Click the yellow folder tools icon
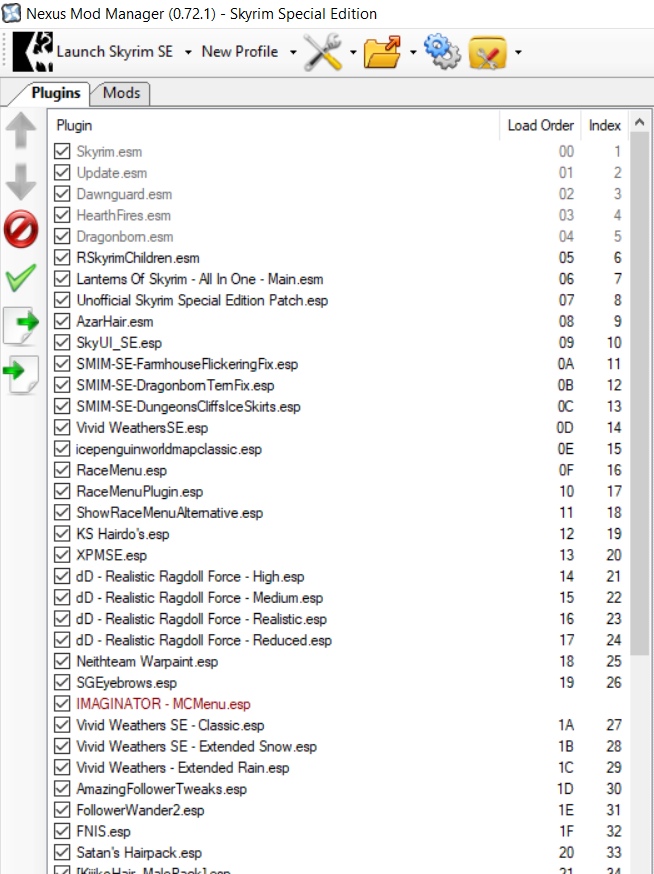This screenshot has height=874, width=654. coord(488,52)
